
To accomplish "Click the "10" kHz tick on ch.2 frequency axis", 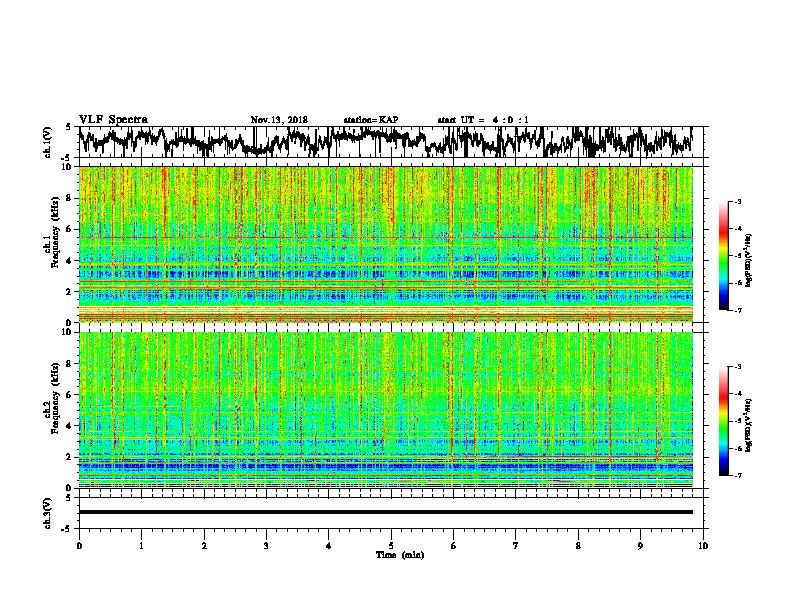I will point(68,332).
